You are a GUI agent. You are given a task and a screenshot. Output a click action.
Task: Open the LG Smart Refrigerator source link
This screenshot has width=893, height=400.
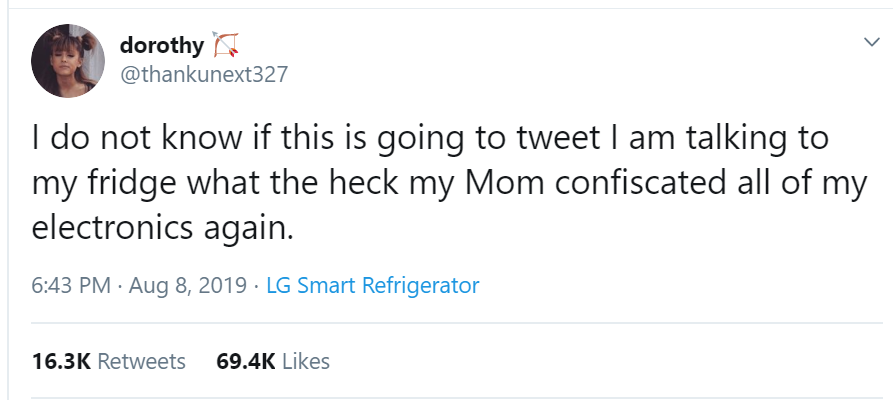coord(373,286)
